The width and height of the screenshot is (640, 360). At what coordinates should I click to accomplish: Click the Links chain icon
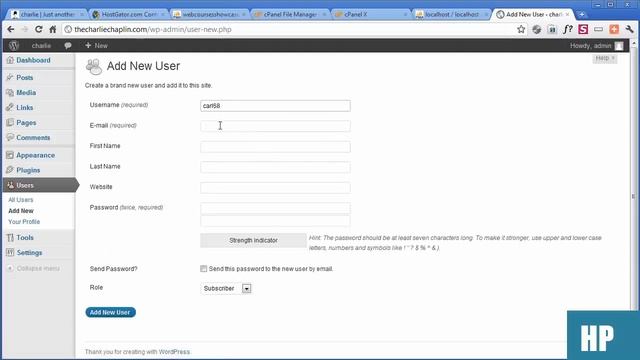point(10,107)
